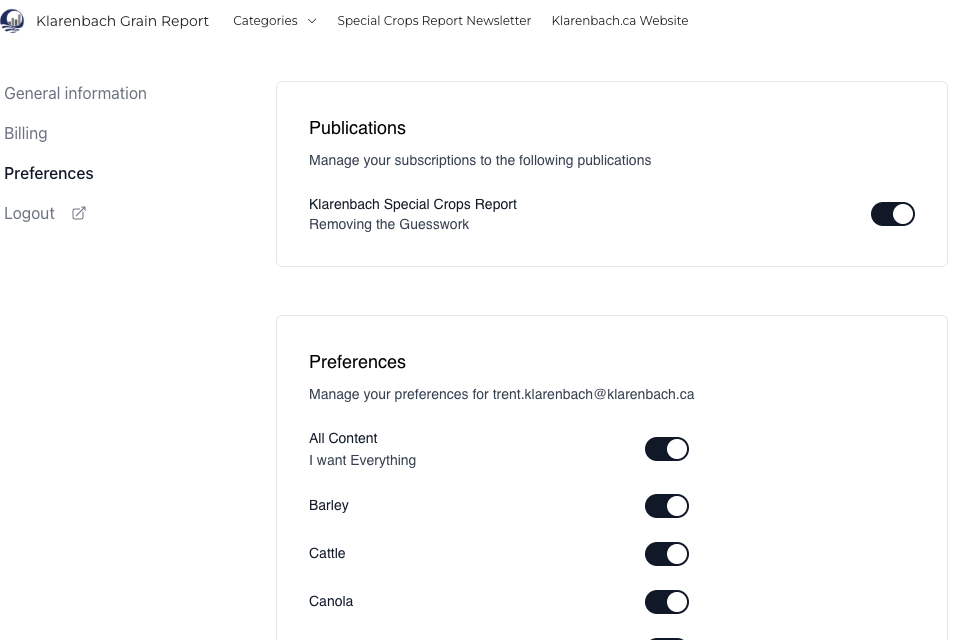Click the Removing the Guesswork subtitle
The width and height of the screenshot is (967, 640).
click(389, 224)
